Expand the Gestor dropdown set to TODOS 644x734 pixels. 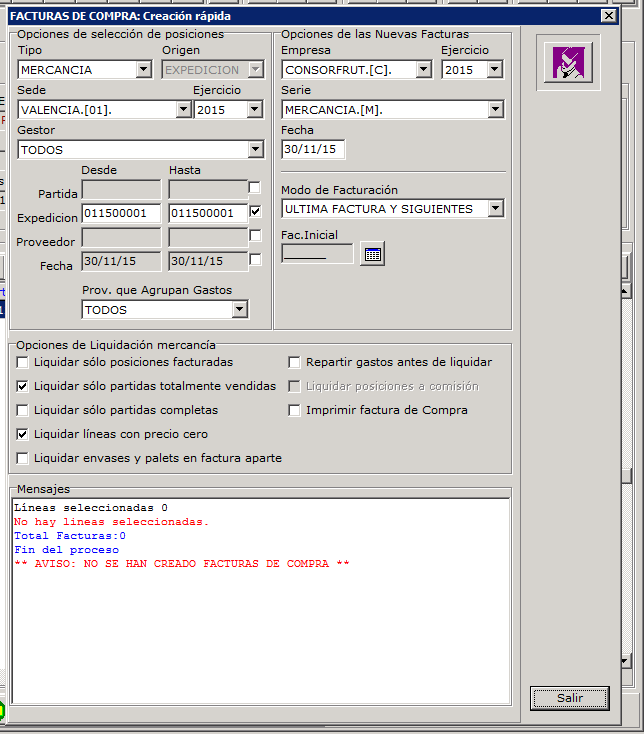254,150
